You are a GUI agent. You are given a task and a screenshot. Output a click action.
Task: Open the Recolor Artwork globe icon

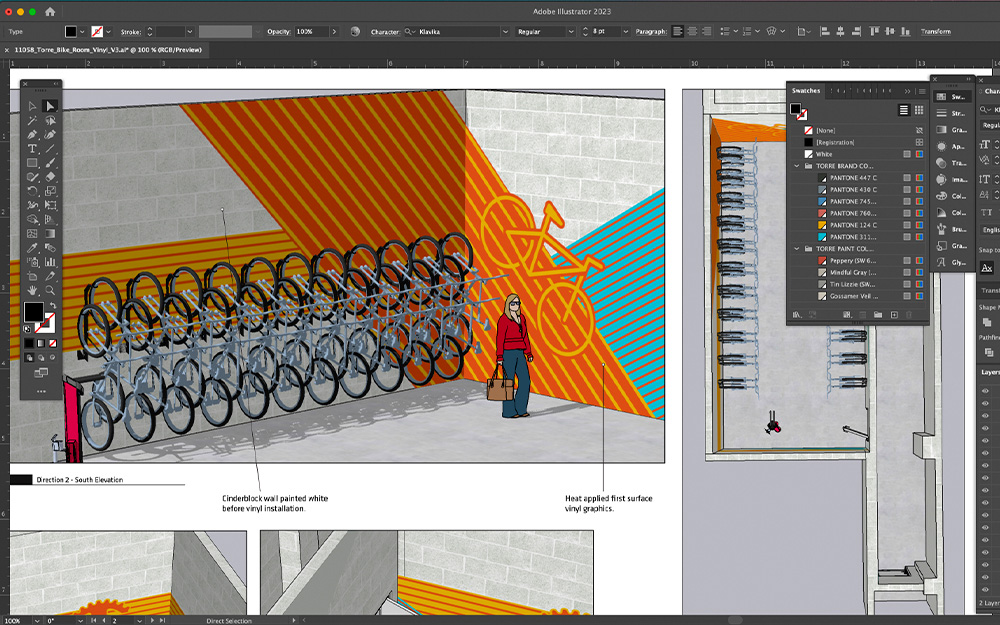[355, 31]
